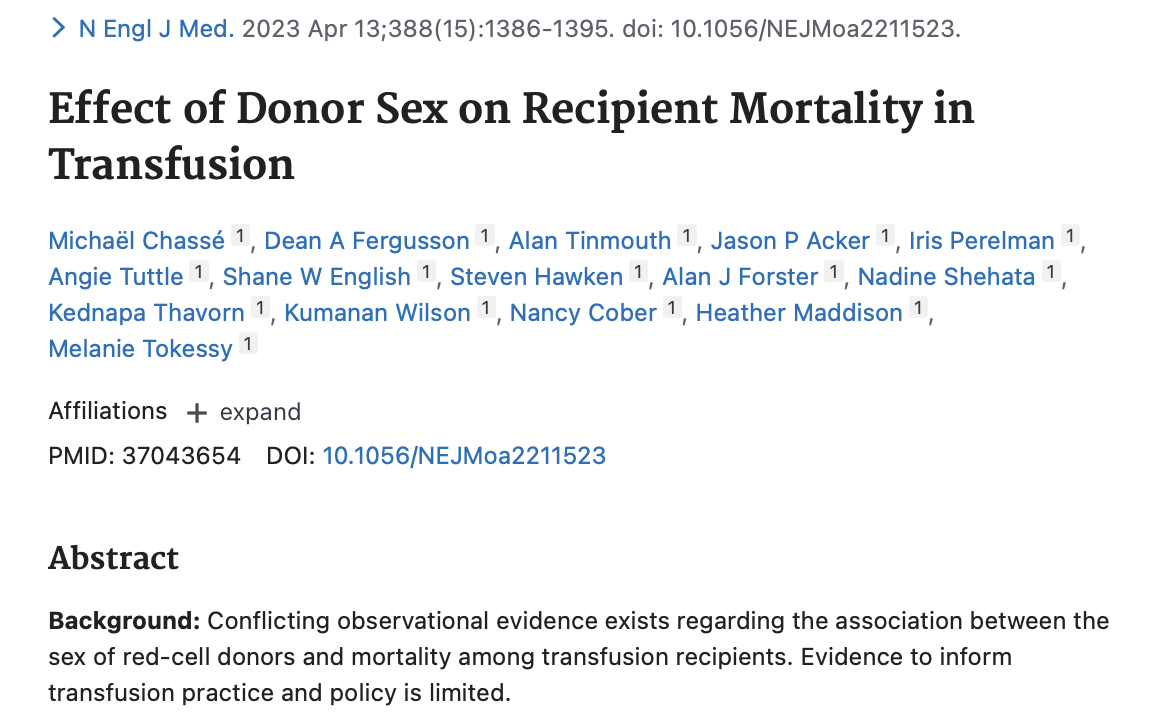Click affiliation superscript 1 beside Melanie Tokessy
Viewport: 1176px width, 720px height.
(248, 344)
